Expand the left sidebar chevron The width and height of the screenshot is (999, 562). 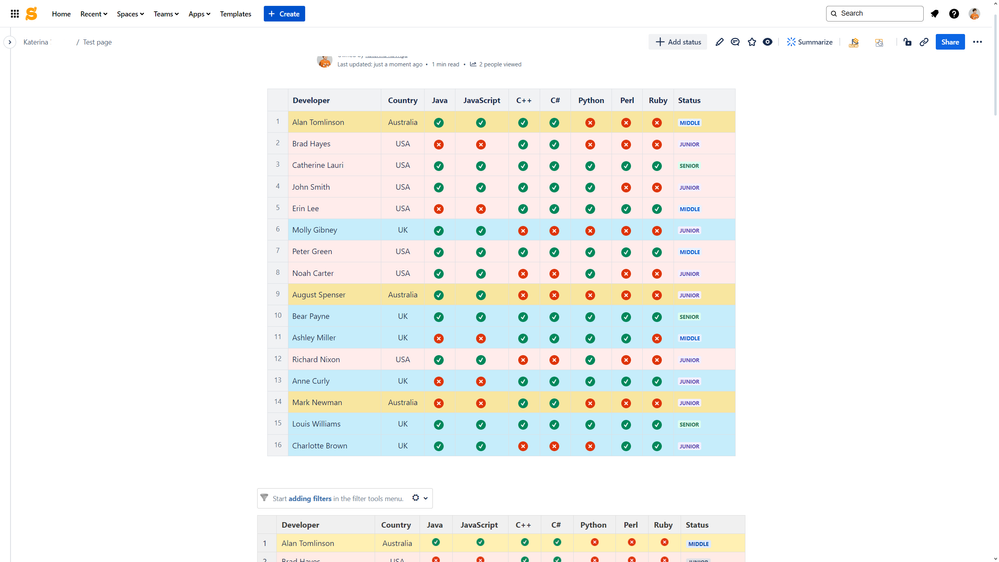[x=10, y=42]
